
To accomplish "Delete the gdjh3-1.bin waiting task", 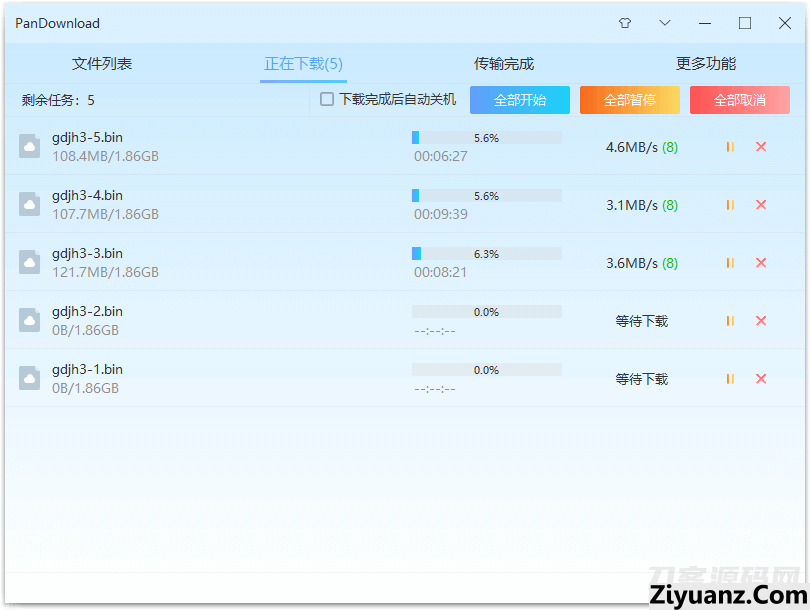I will pos(761,379).
